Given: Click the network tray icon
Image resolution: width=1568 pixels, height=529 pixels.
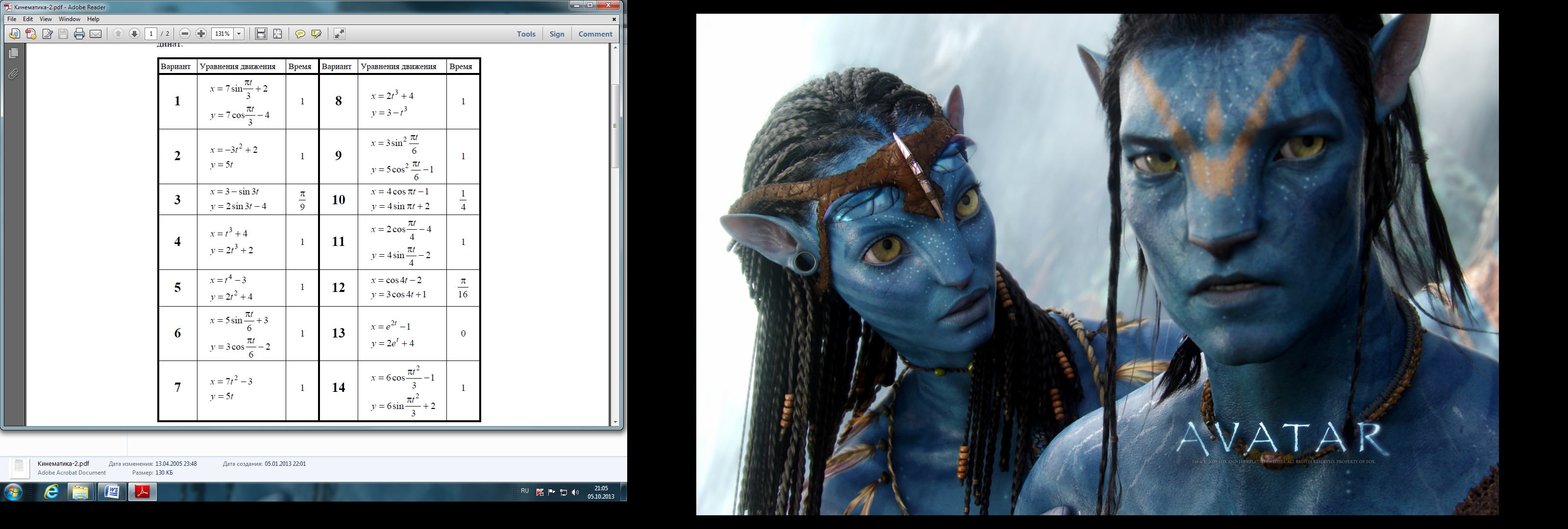Looking at the screenshot, I should pyautogui.click(x=563, y=492).
